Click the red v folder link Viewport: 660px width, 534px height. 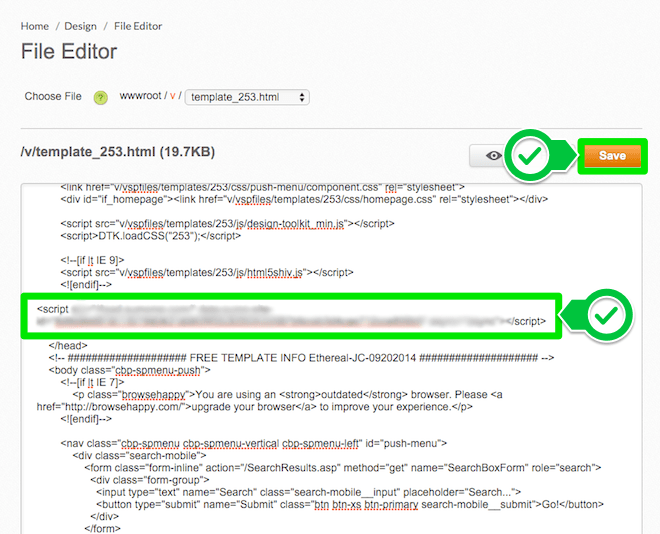[x=172, y=97]
